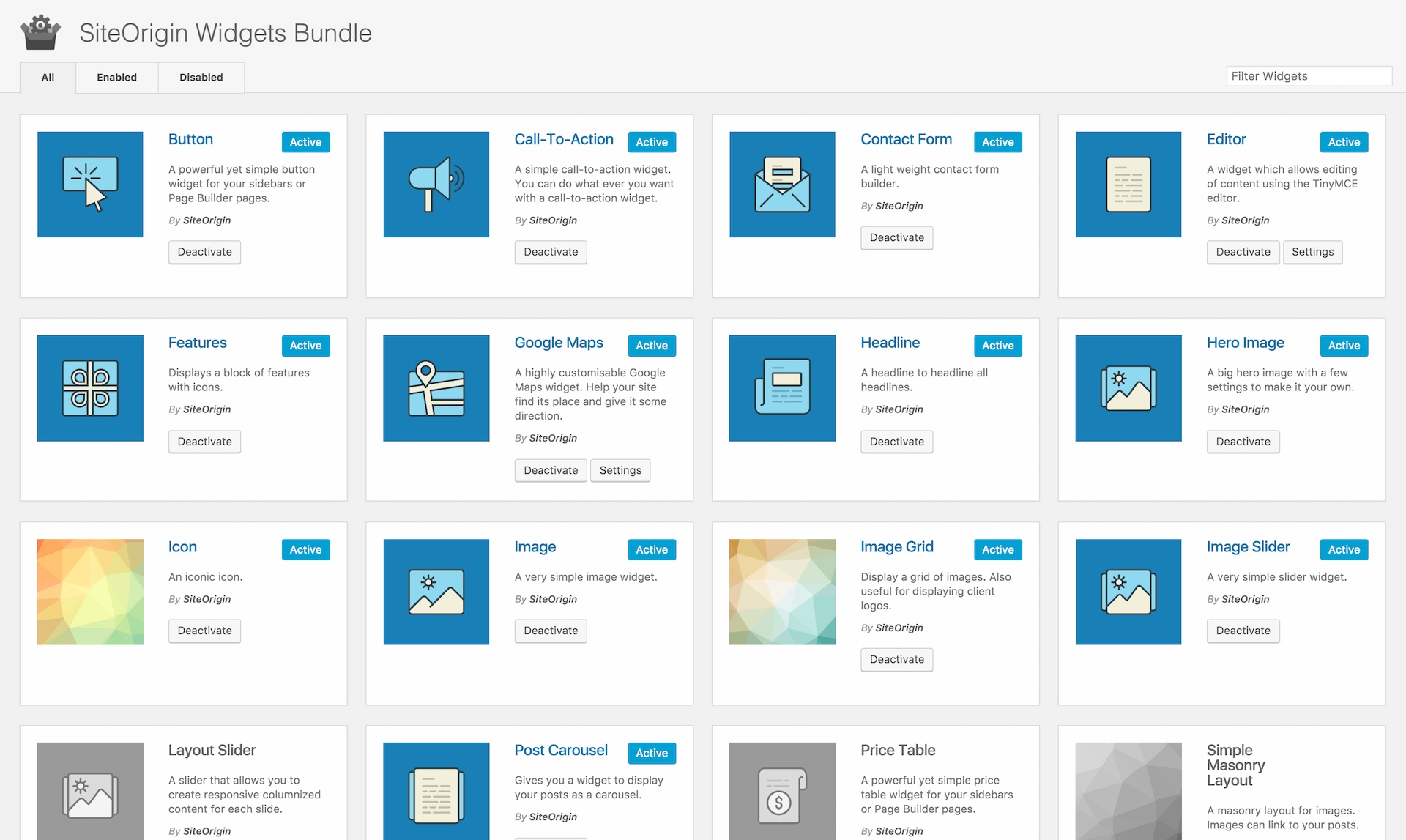Click the Active badge on Icon widget
The image size is (1406, 840).
pos(305,549)
